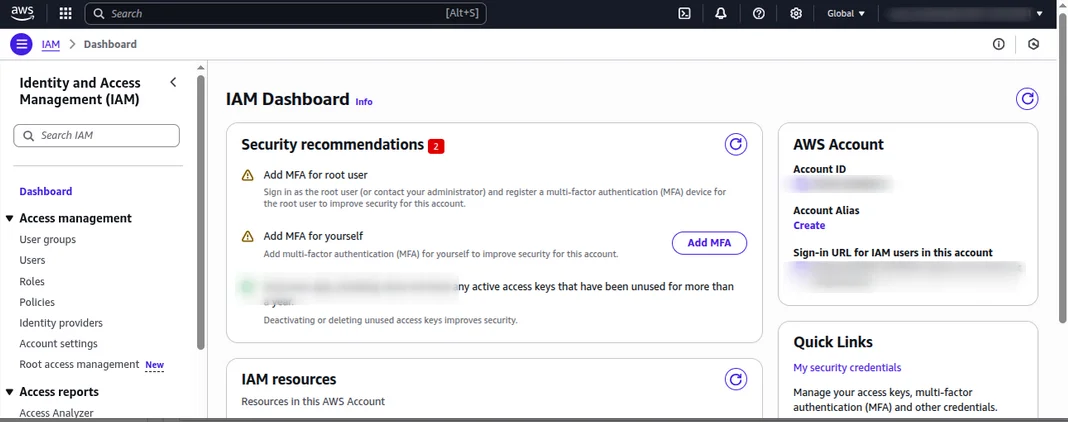This screenshot has width=1068, height=422.
Task: Collapse the Access reports section
Action: [10, 392]
